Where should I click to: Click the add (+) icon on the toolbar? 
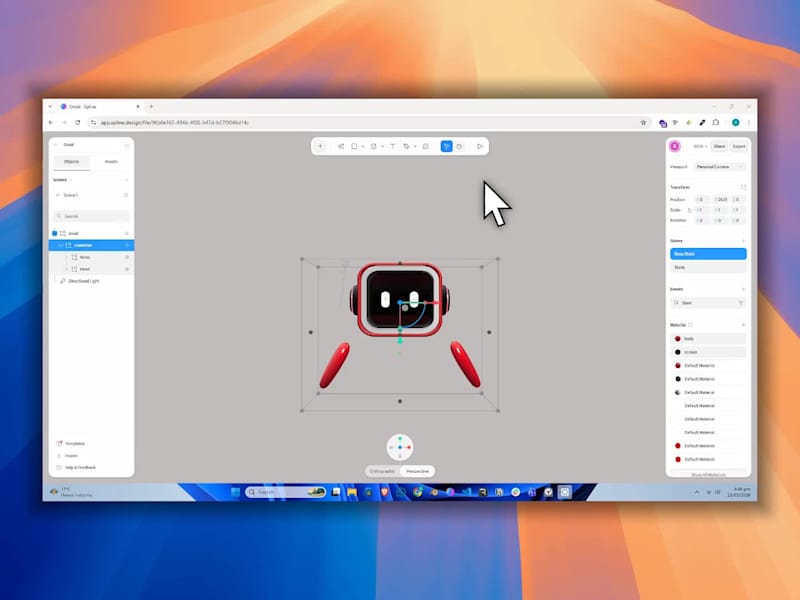tap(319, 146)
